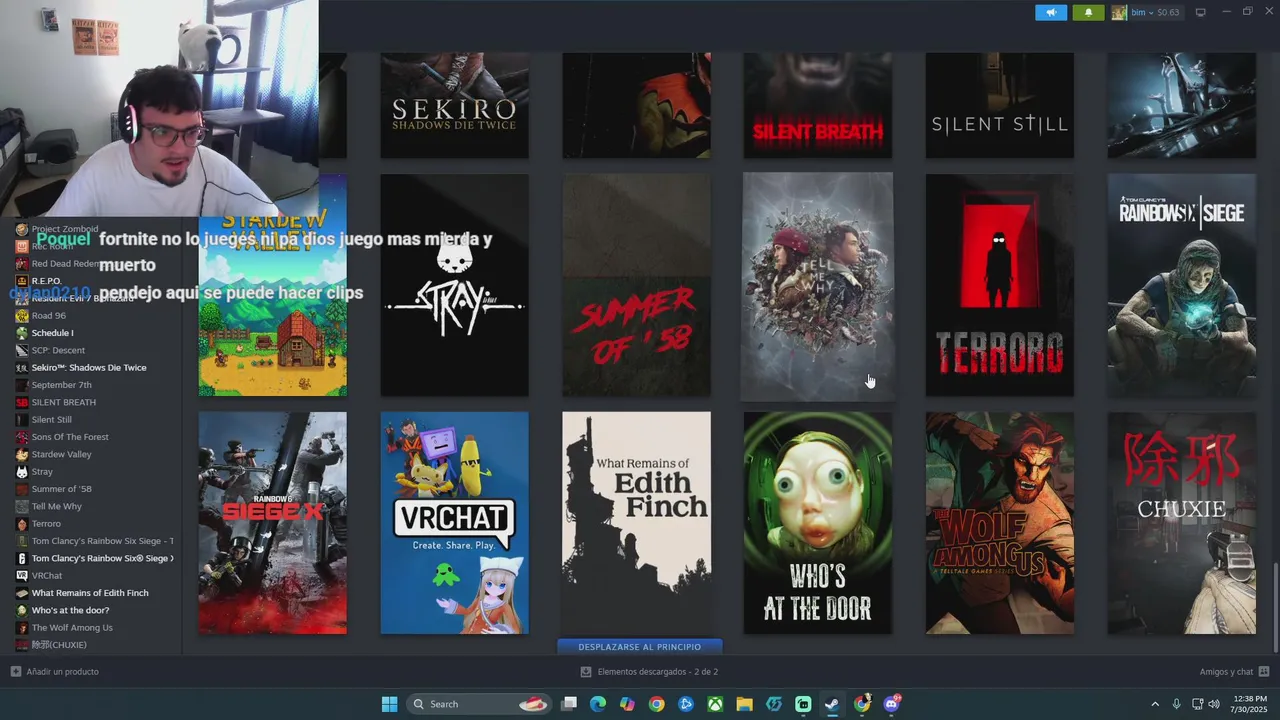Click the library vertical scrollbar thumb
This screenshot has height=720, width=1280.
1274,607
